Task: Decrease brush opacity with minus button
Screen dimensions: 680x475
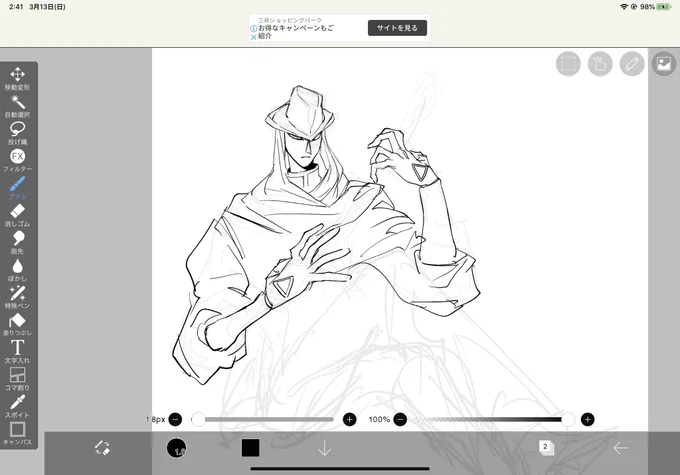Action: 400,419
